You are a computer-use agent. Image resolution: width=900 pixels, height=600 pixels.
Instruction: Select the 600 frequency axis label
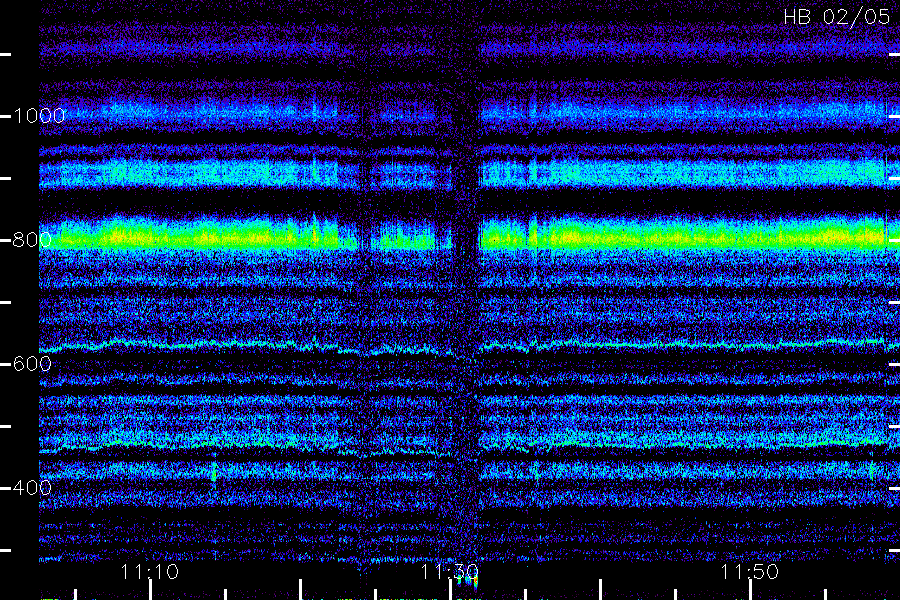[x=32, y=364]
